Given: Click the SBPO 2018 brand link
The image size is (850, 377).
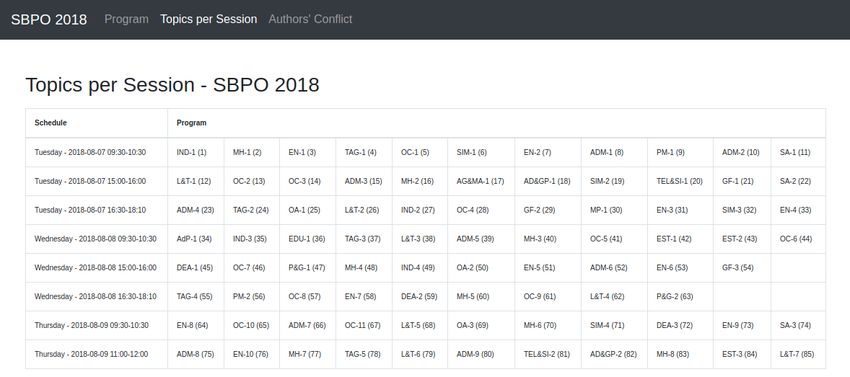Looking at the screenshot, I should (x=49, y=20).
